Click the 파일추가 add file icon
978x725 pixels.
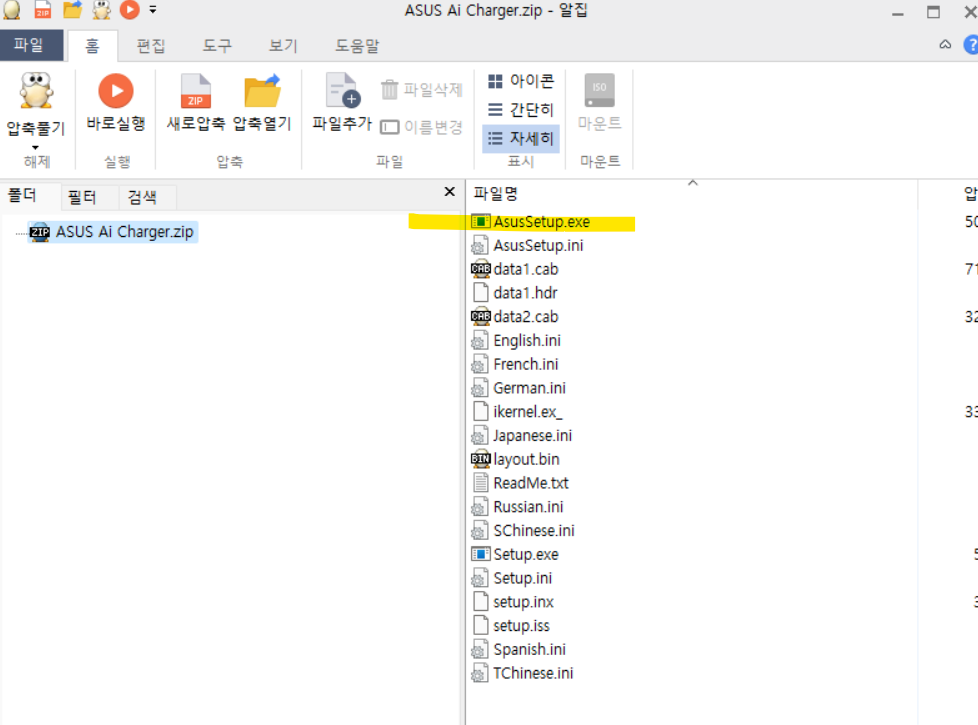pyautogui.click(x=342, y=91)
